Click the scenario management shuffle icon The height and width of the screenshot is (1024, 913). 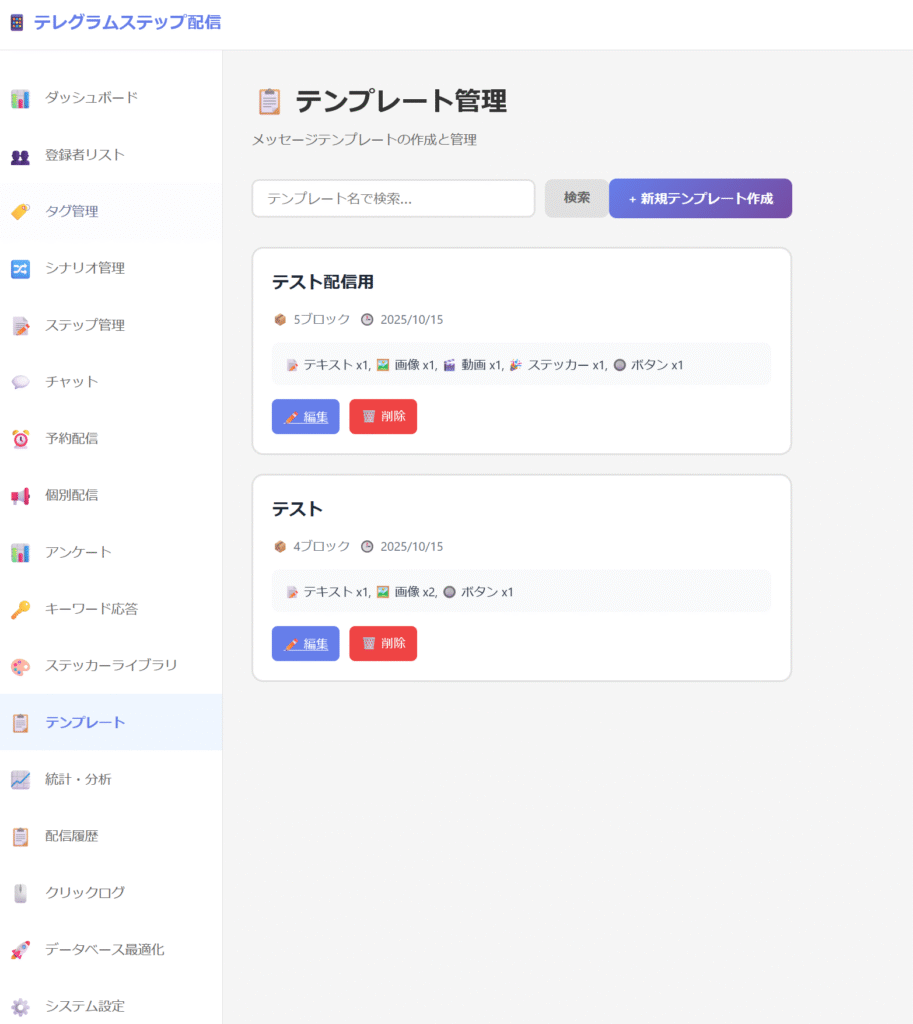[20, 269]
